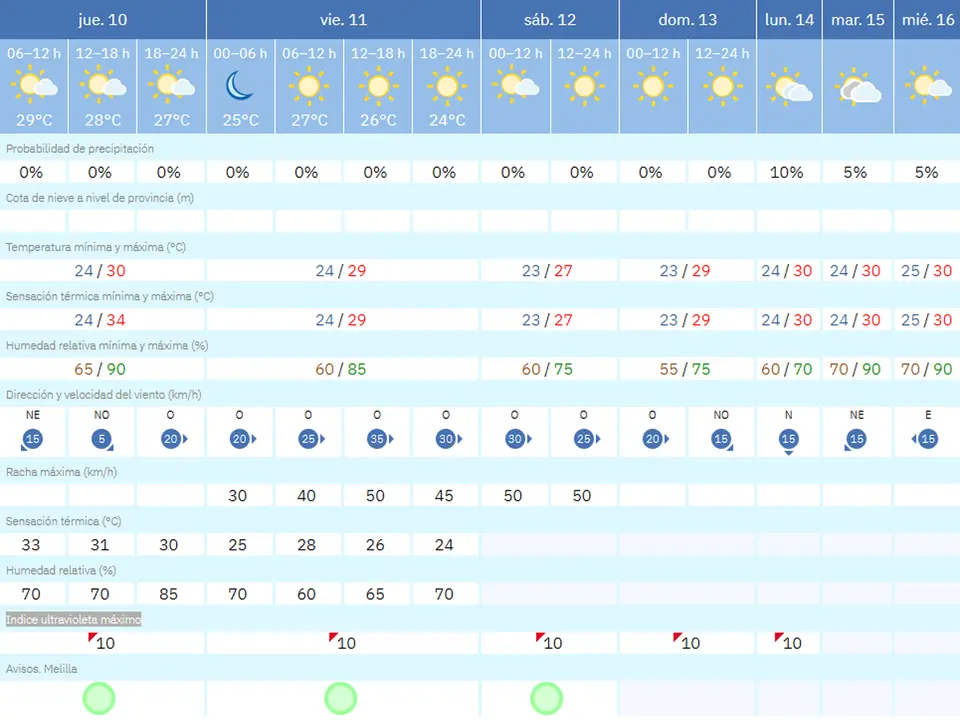960x720 pixels.
Task: Click the sun icon for dom. 13 12–24 h
Action: coord(722,87)
